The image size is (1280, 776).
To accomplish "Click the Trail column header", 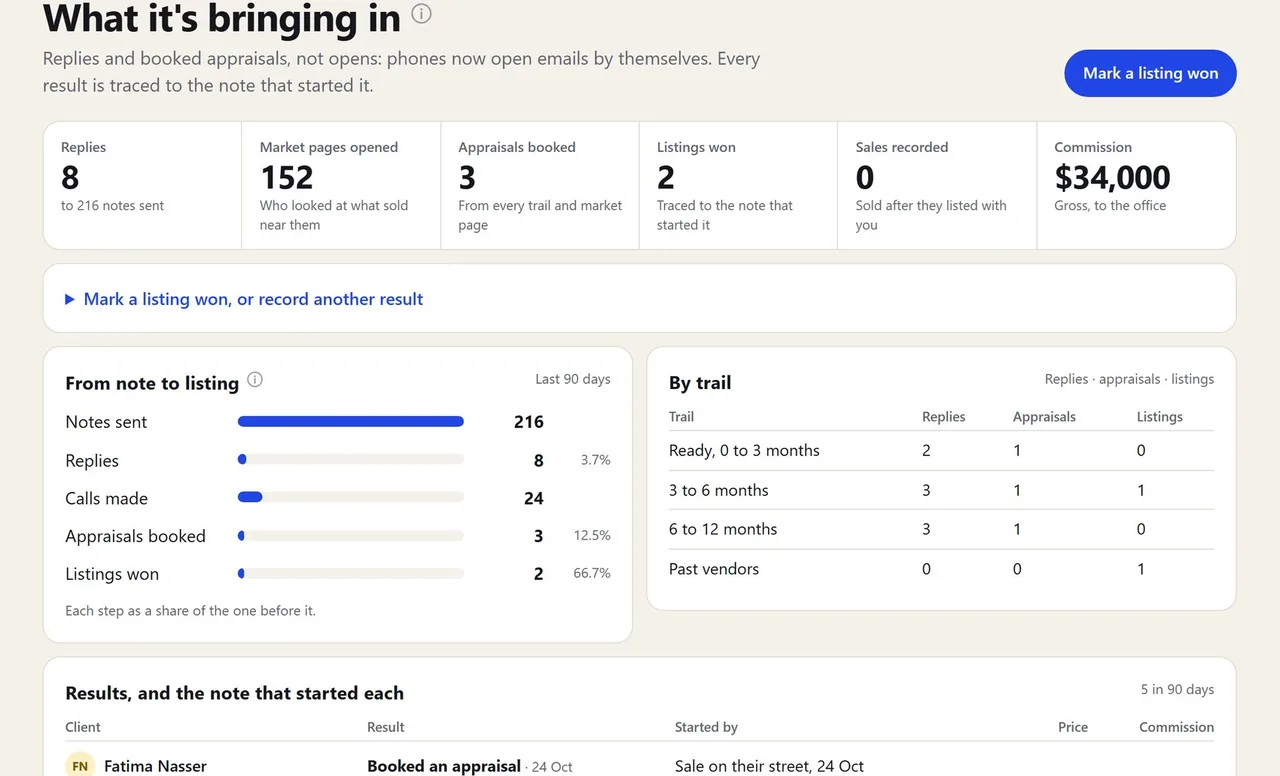I will pos(681,417).
